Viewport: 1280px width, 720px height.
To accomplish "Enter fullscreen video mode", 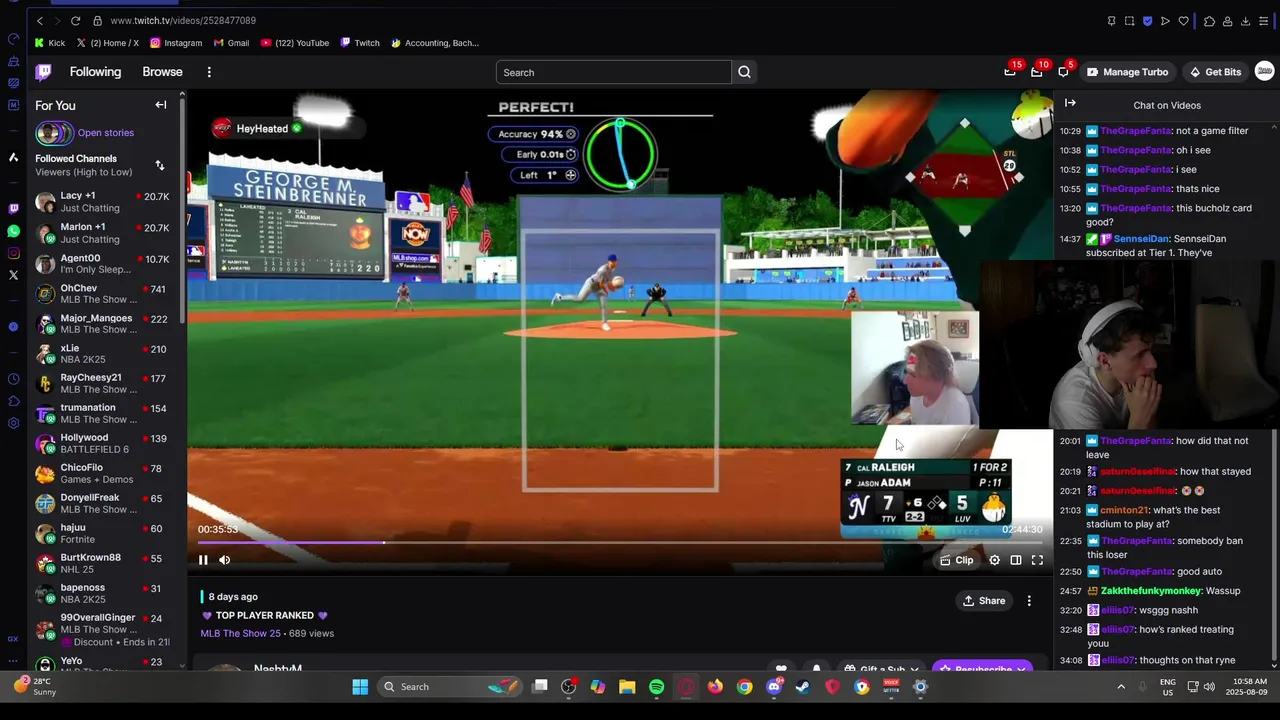I will click(1037, 560).
